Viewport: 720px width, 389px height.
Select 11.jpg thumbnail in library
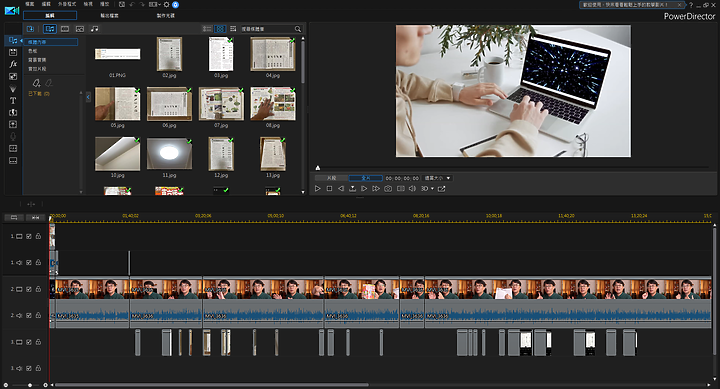pos(169,154)
